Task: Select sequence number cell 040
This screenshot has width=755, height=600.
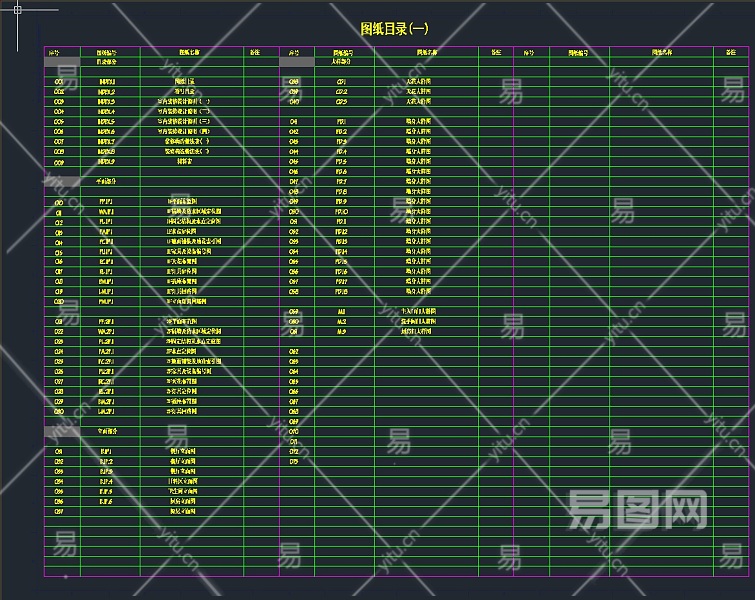Action: (294, 102)
